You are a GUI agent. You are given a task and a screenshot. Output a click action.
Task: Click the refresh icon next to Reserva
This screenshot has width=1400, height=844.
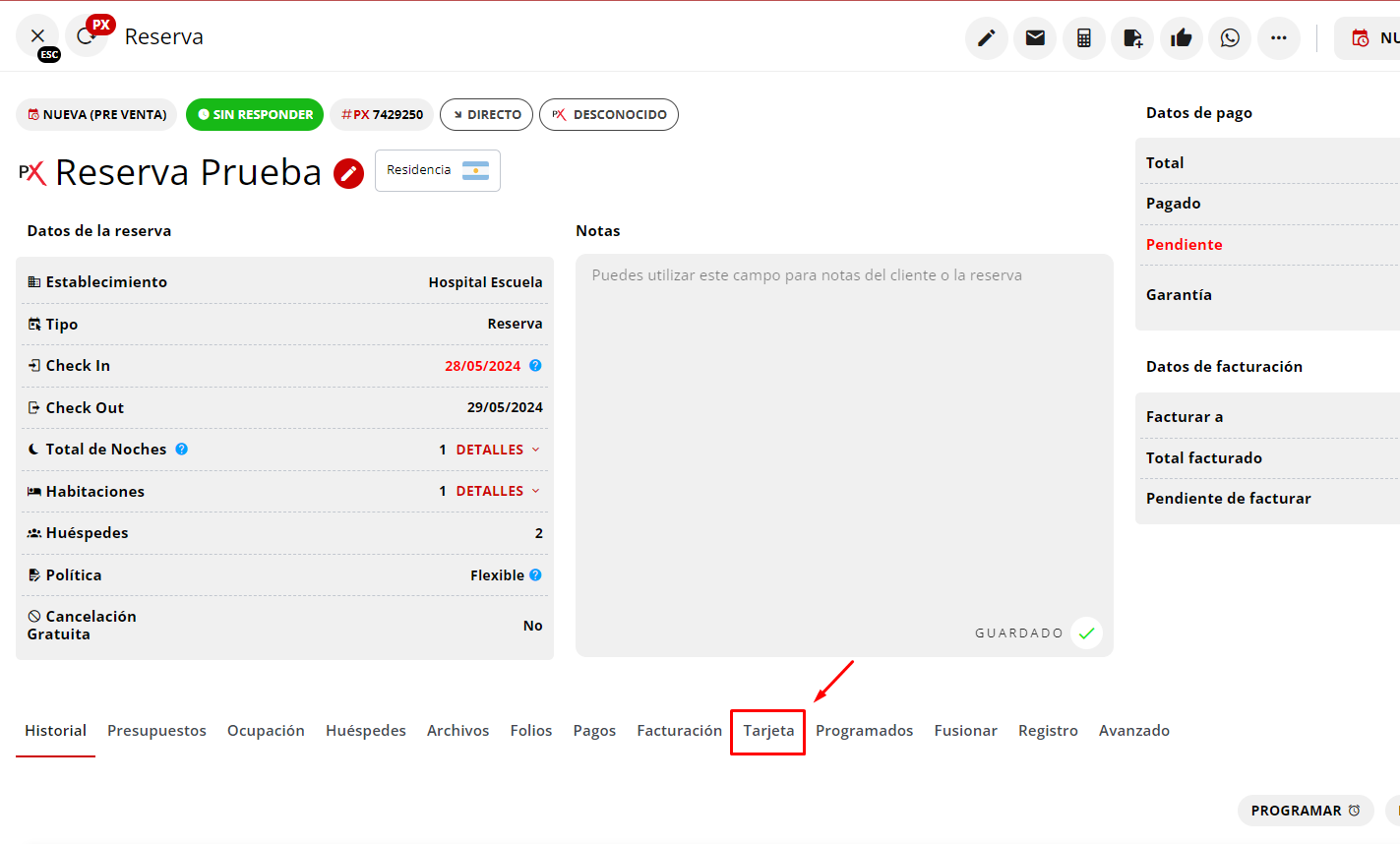click(x=86, y=36)
